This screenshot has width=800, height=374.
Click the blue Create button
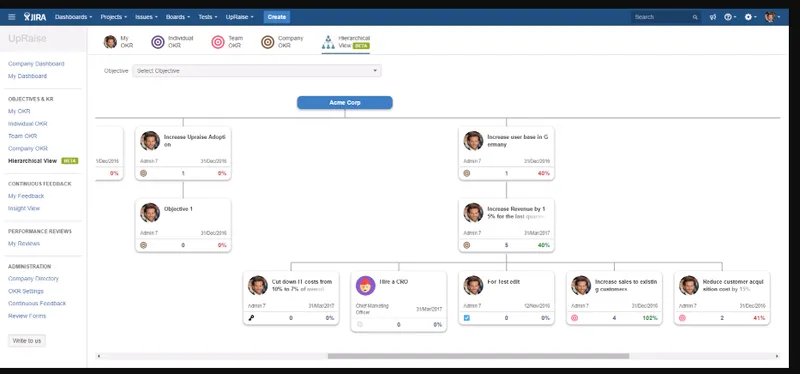pos(277,17)
